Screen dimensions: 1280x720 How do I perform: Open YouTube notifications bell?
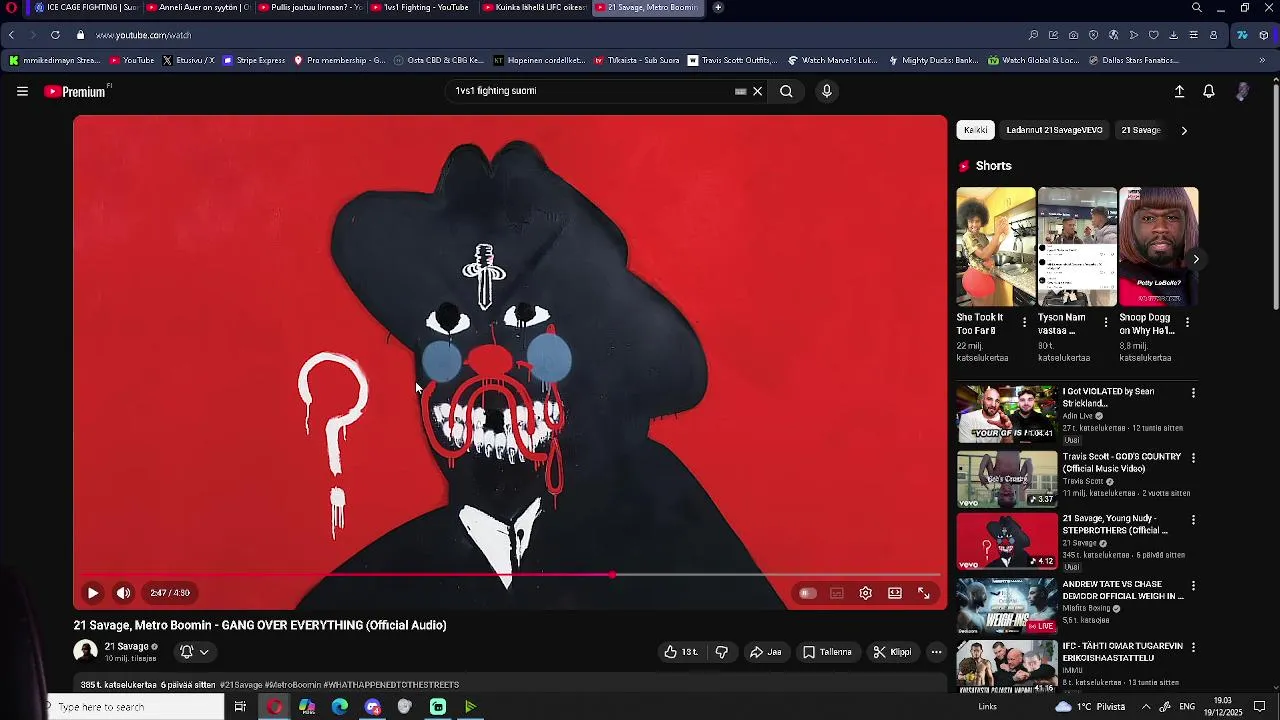[1209, 91]
